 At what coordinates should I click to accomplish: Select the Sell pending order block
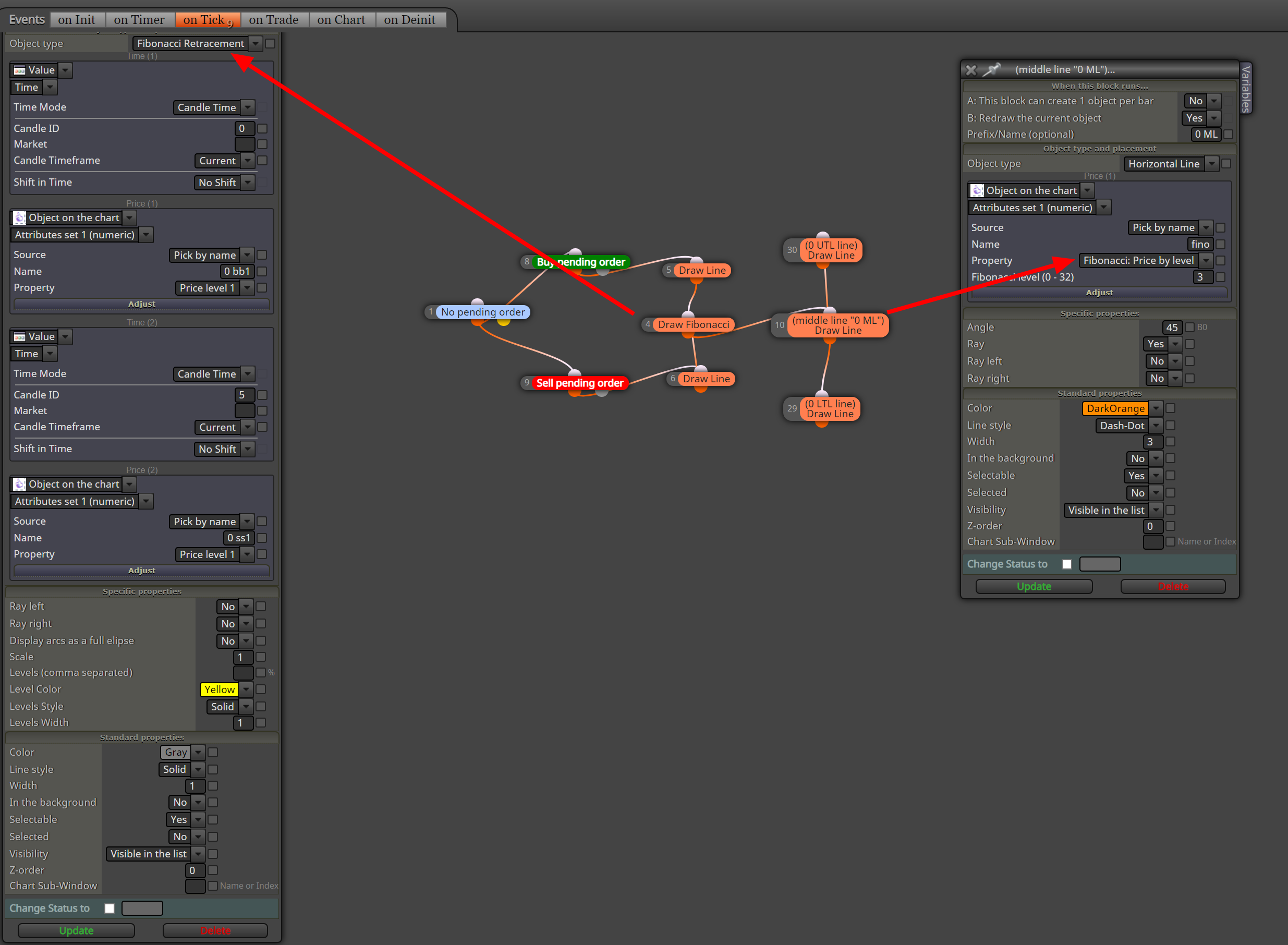coord(579,383)
